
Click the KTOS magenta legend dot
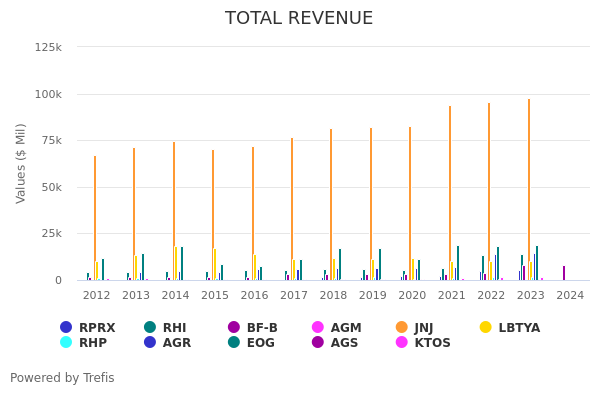tap(402, 343)
